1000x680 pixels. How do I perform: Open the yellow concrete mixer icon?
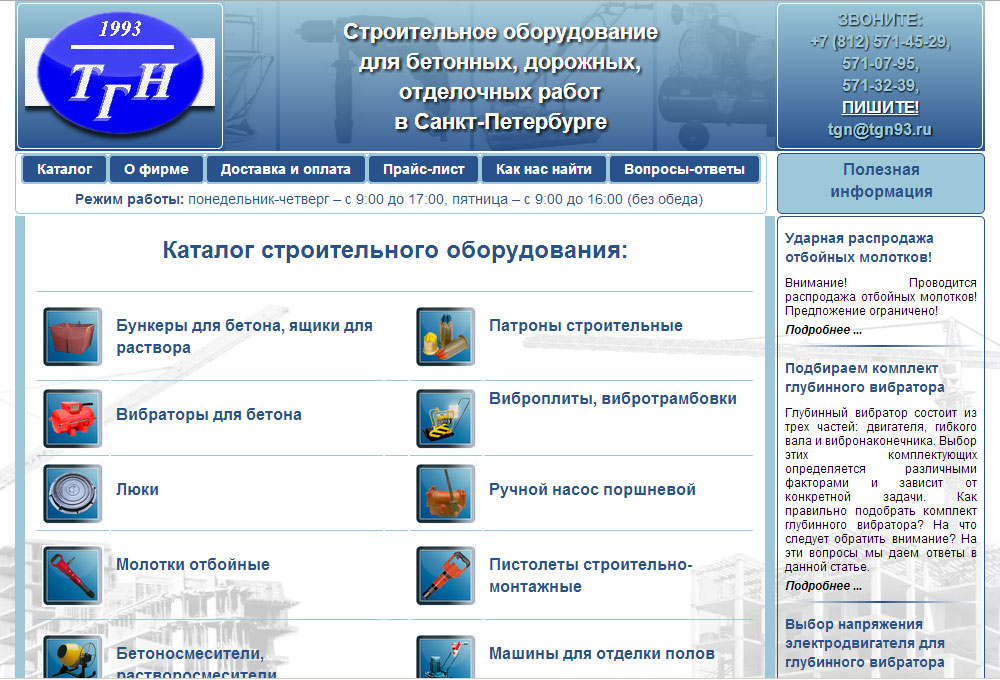[x=73, y=657]
